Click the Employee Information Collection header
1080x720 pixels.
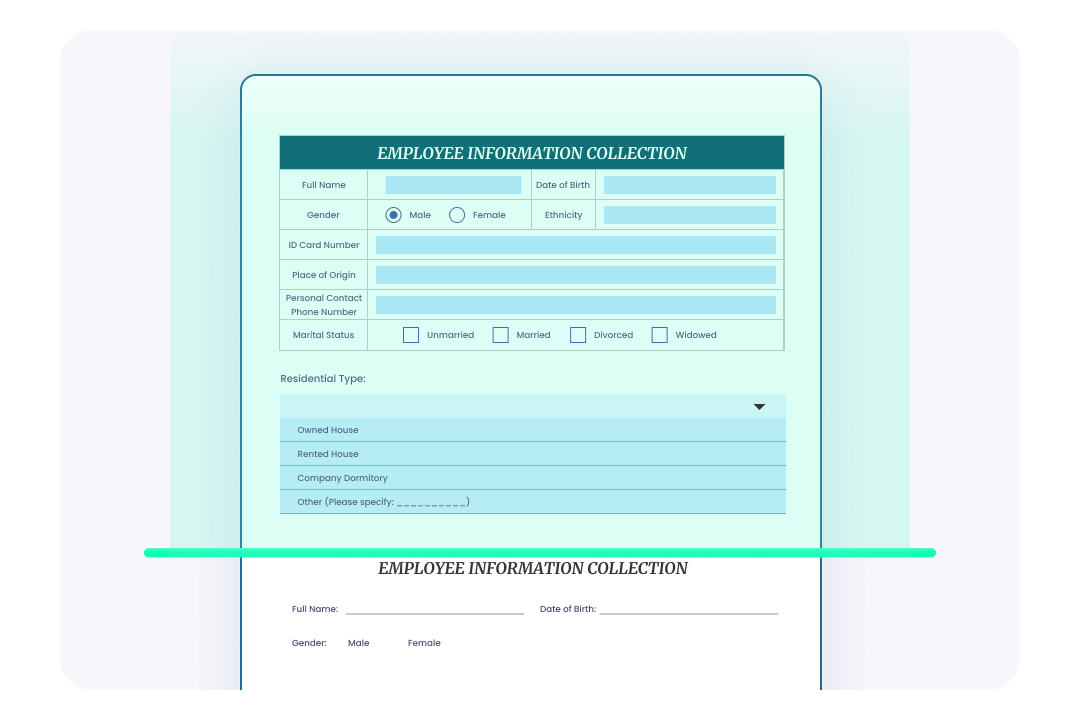[531, 152]
